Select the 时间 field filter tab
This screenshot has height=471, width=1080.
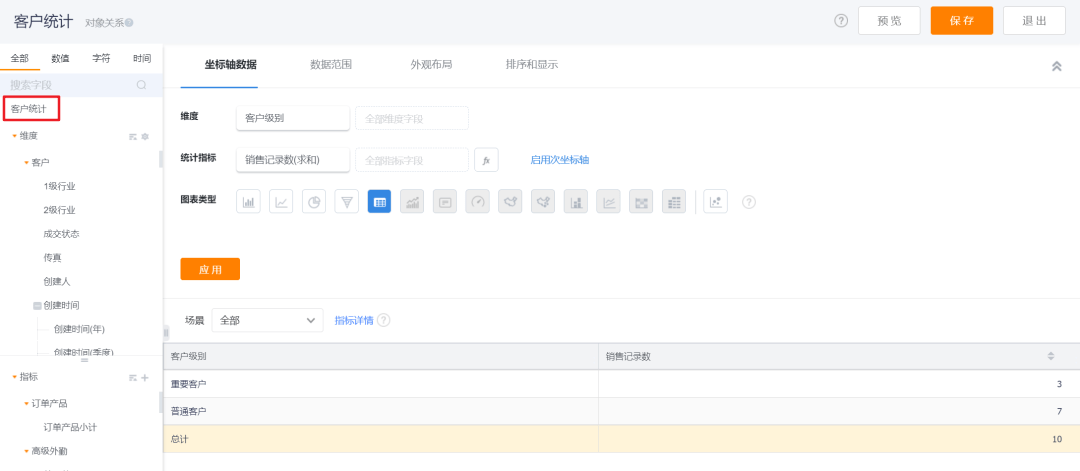tap(142, 59)
